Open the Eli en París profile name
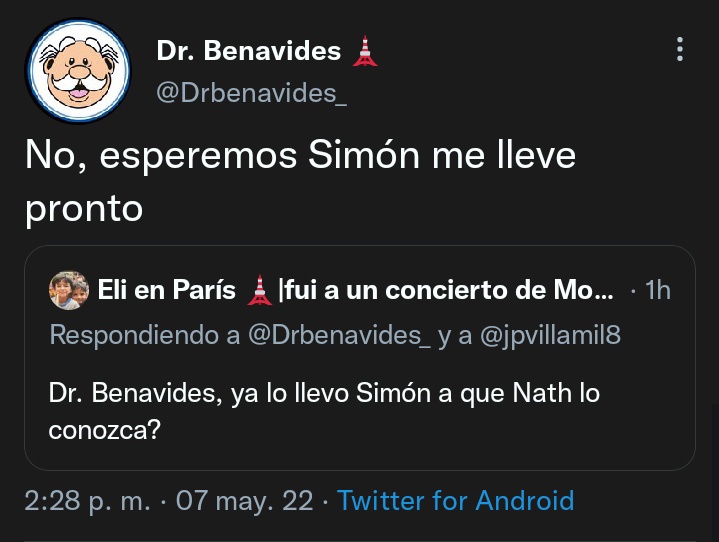The image size is (719, 542). [x=166, y=290]
